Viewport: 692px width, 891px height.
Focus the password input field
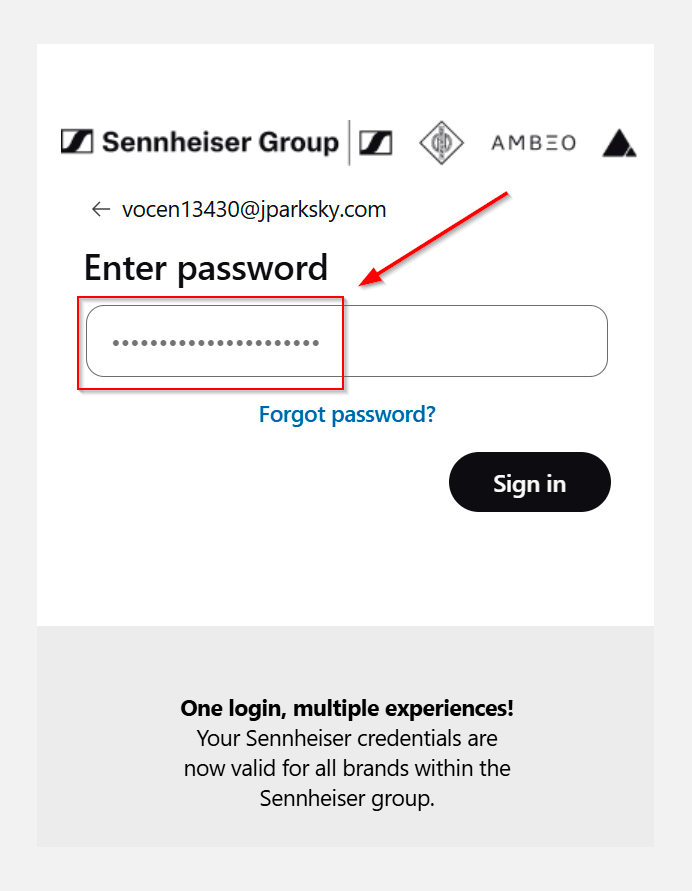coord(450,341)
